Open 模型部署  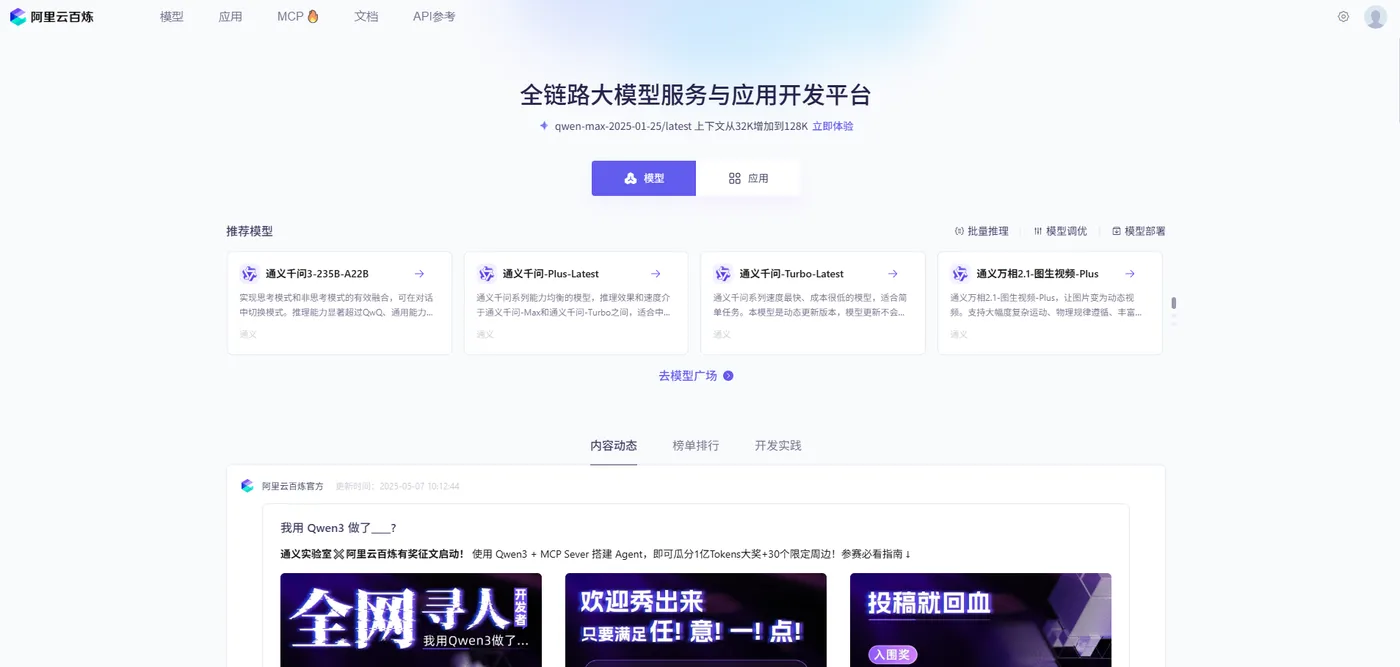tap(1138, 231)
